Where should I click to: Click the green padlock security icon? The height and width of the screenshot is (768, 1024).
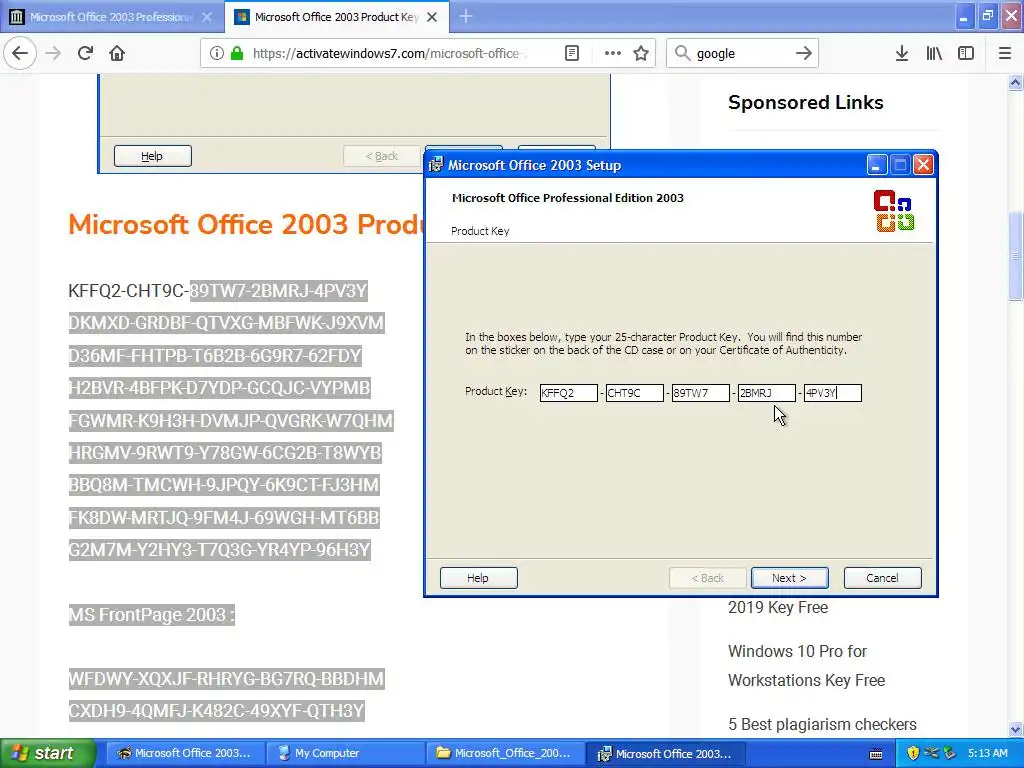(237, 54)
